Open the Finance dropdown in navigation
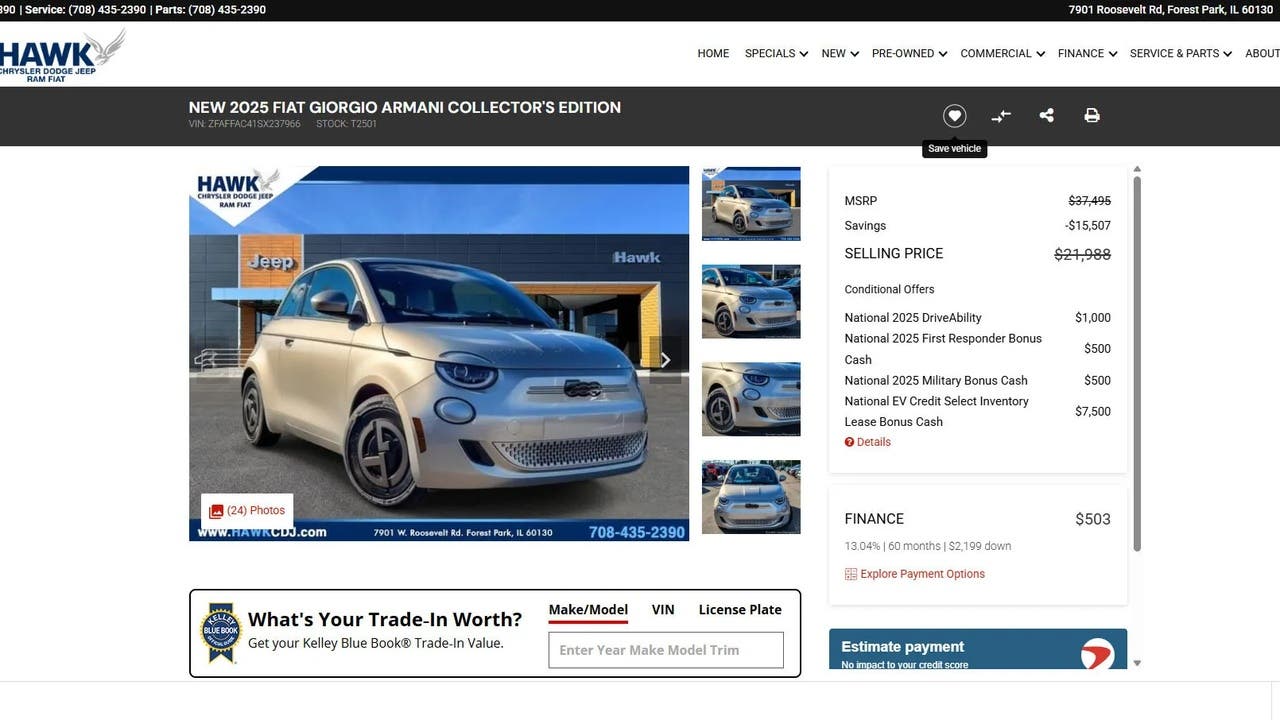This screenshot has width=1280, height=720. pos(1087,54)
